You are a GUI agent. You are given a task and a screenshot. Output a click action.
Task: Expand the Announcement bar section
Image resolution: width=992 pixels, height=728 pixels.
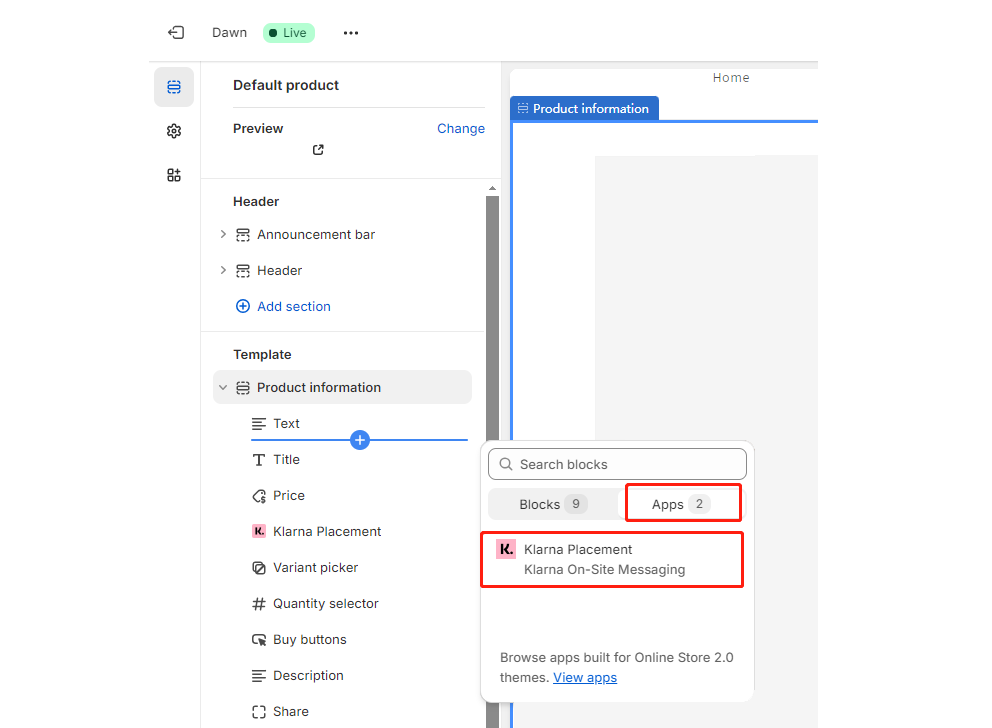point(223,235)
